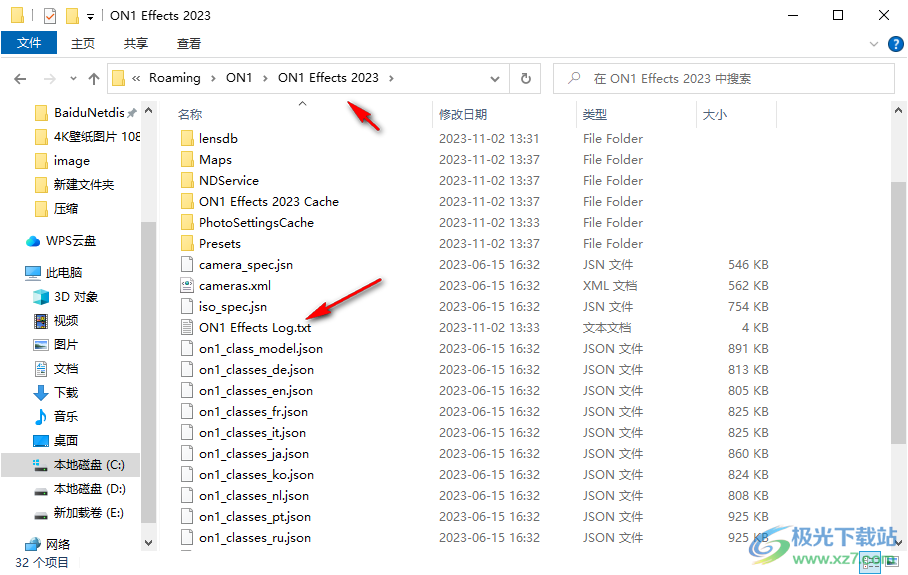Viewport: 908px width, 575px height.
Task: Click the navigation pane scroll down arrow
Action: click(x=148, y=543)
